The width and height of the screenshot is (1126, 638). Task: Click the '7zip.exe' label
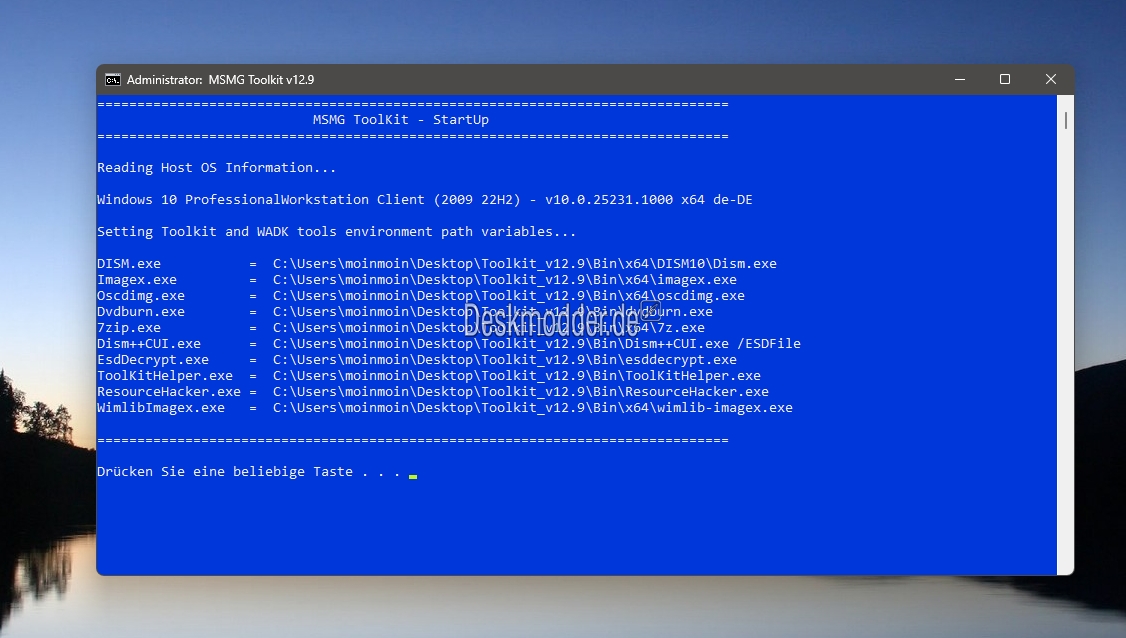[129, 328]
